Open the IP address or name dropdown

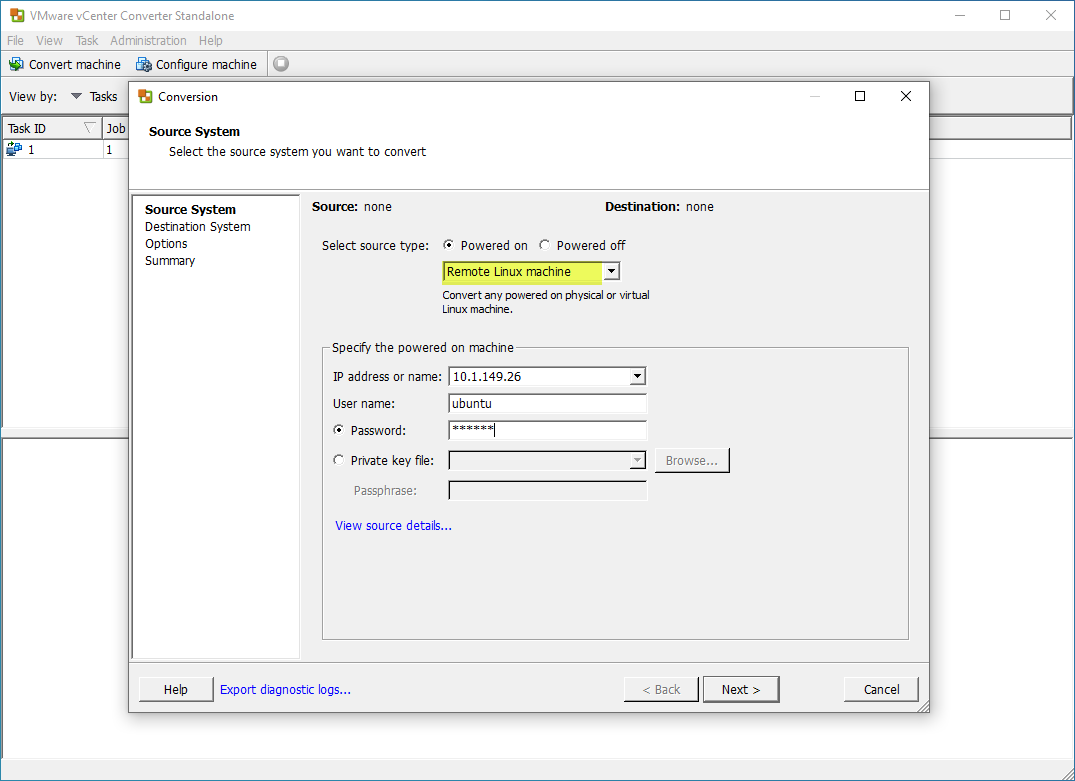pyautogui.click(x=637, y=377)
